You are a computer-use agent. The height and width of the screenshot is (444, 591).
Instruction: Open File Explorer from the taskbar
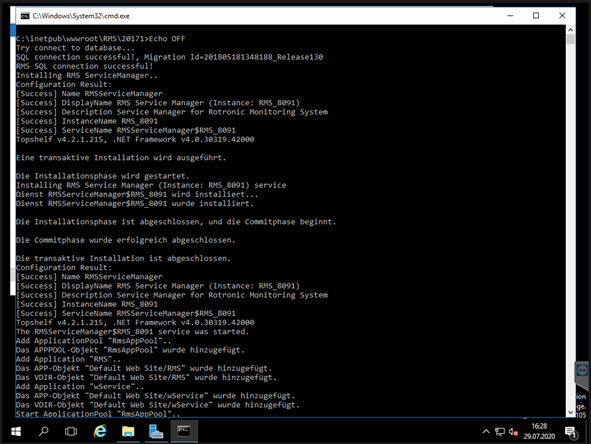click(x=128, y=432)
